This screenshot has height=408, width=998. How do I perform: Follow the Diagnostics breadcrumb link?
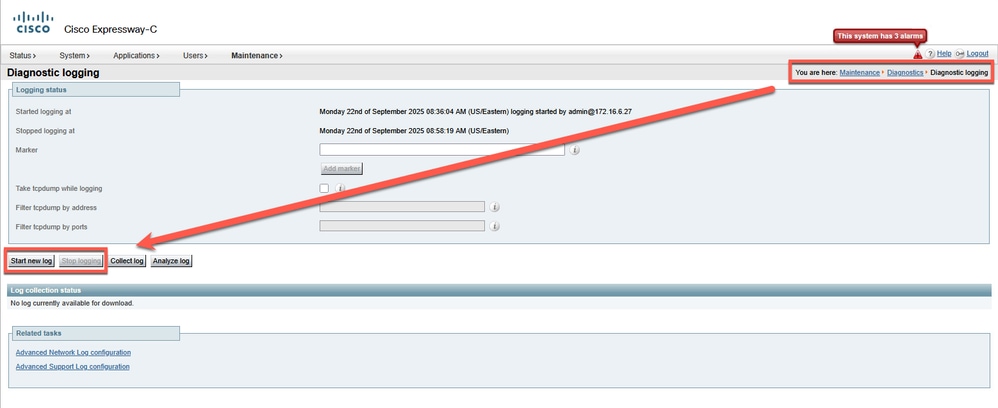(905, 73)
